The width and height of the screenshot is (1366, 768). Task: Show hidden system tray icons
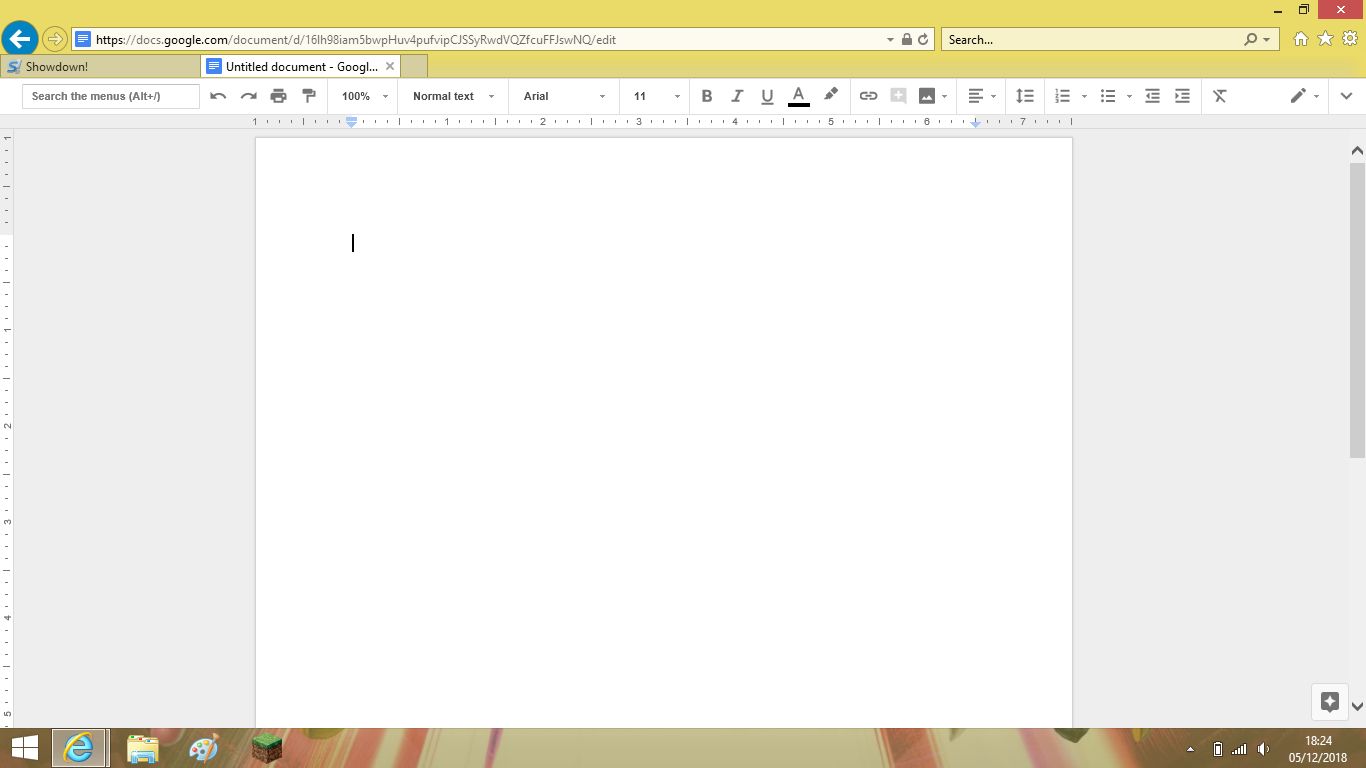click(x=1190, y=749)
